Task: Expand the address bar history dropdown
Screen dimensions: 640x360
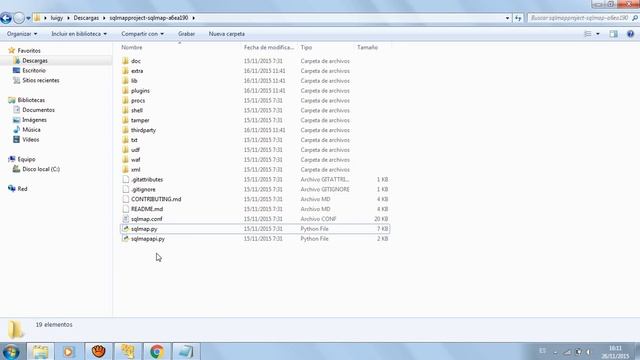Action: [507, 18]
